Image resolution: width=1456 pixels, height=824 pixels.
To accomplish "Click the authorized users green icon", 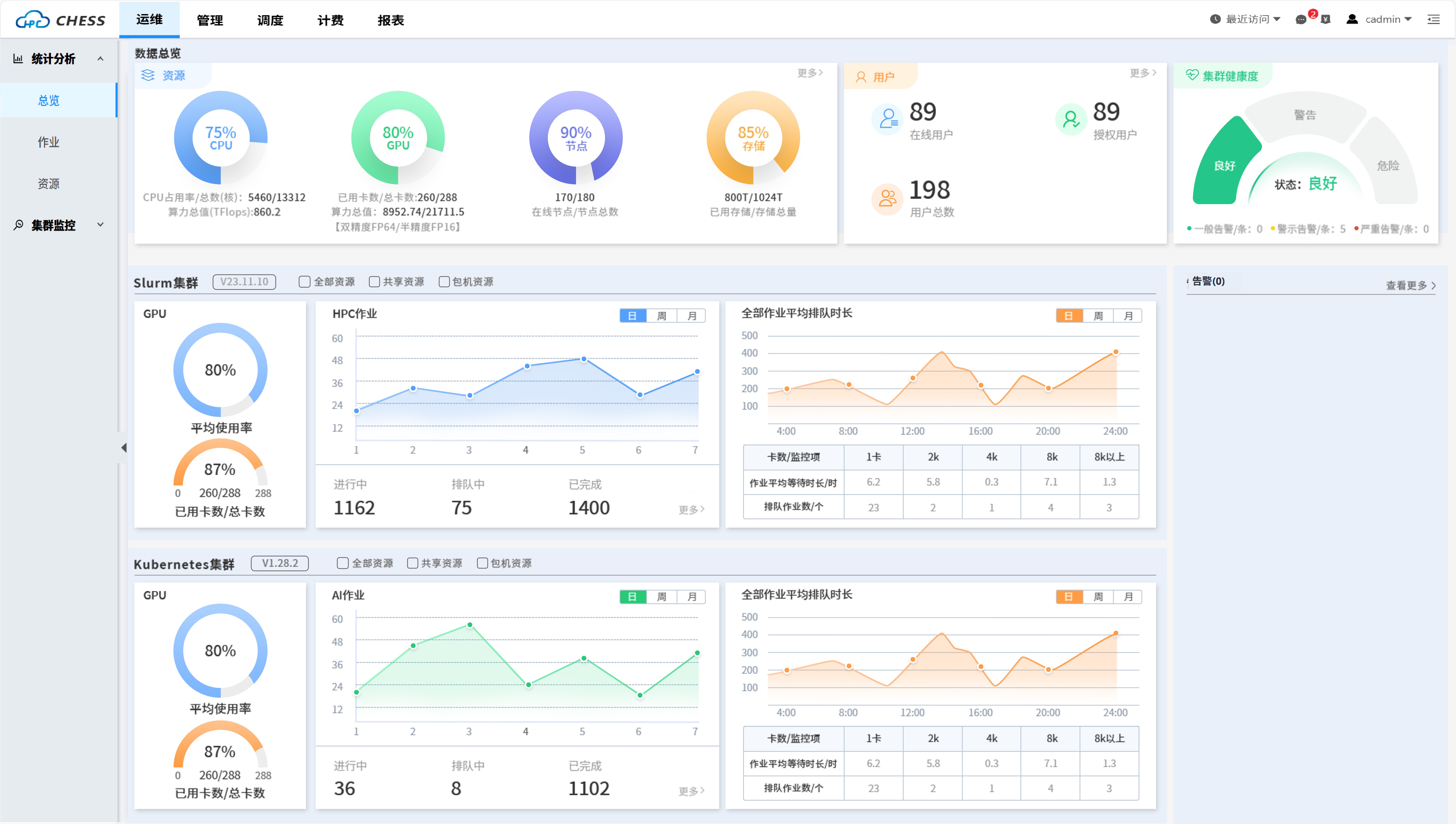I will point(1071,119).
